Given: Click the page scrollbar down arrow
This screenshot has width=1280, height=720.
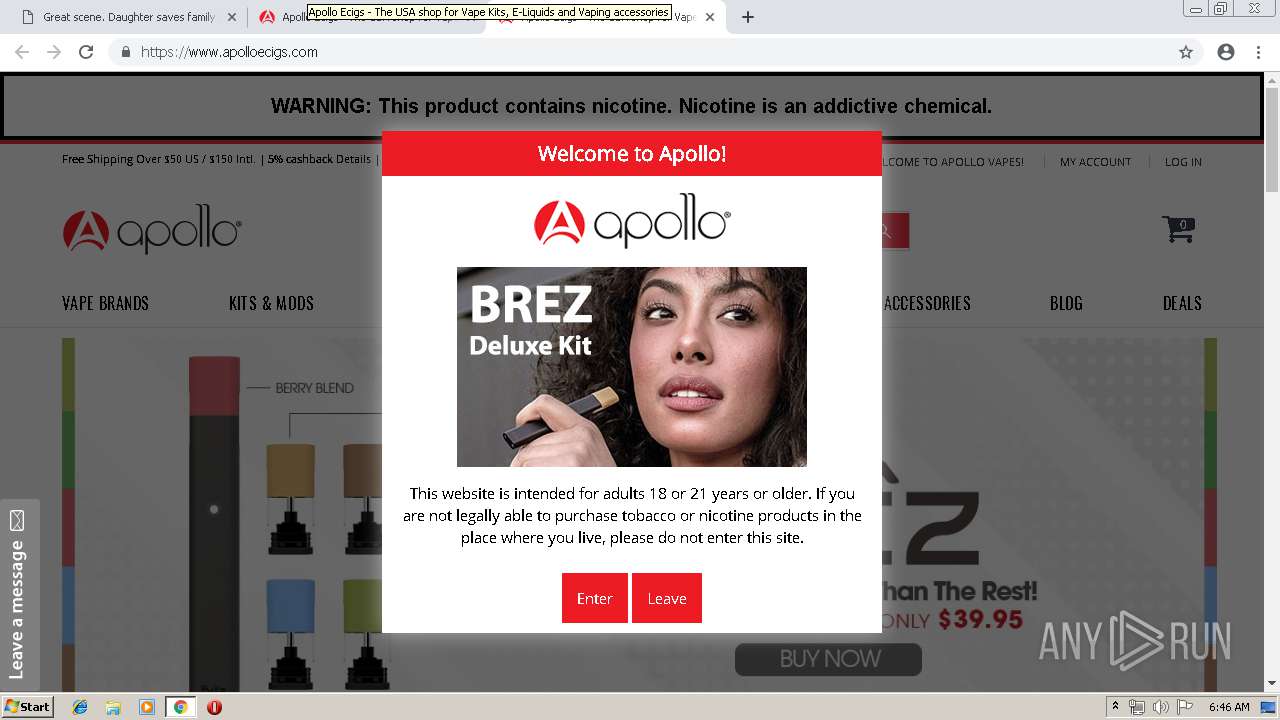Looking at the screenshot, I should [1272, 684].
